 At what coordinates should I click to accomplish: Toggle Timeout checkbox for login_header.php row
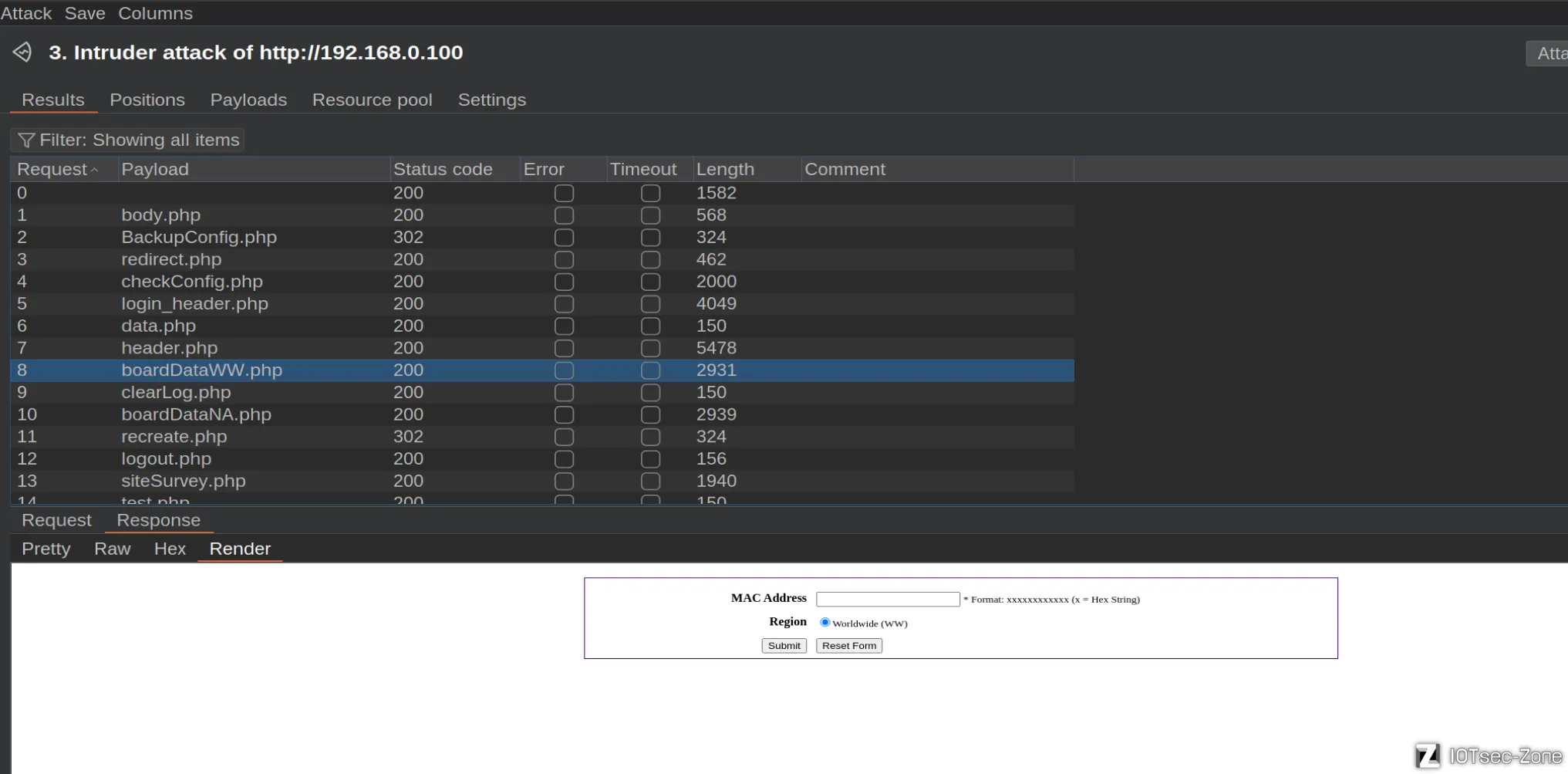pos(650,304)
